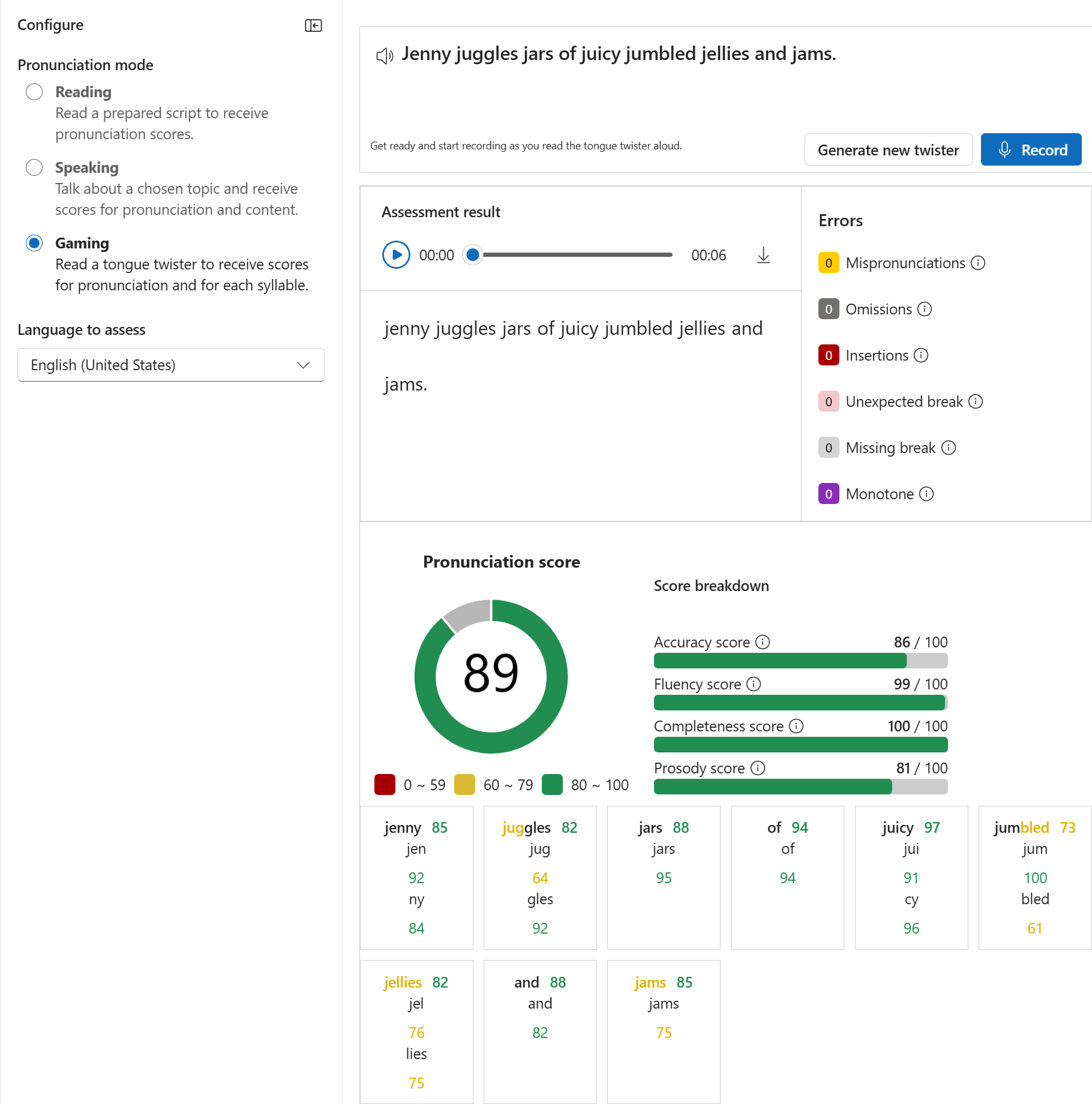Click the recognized word 'jumbled' in transcript
Image resolution: width=1092 pixels, height=1104 pixels.
[x=639, y=329]
